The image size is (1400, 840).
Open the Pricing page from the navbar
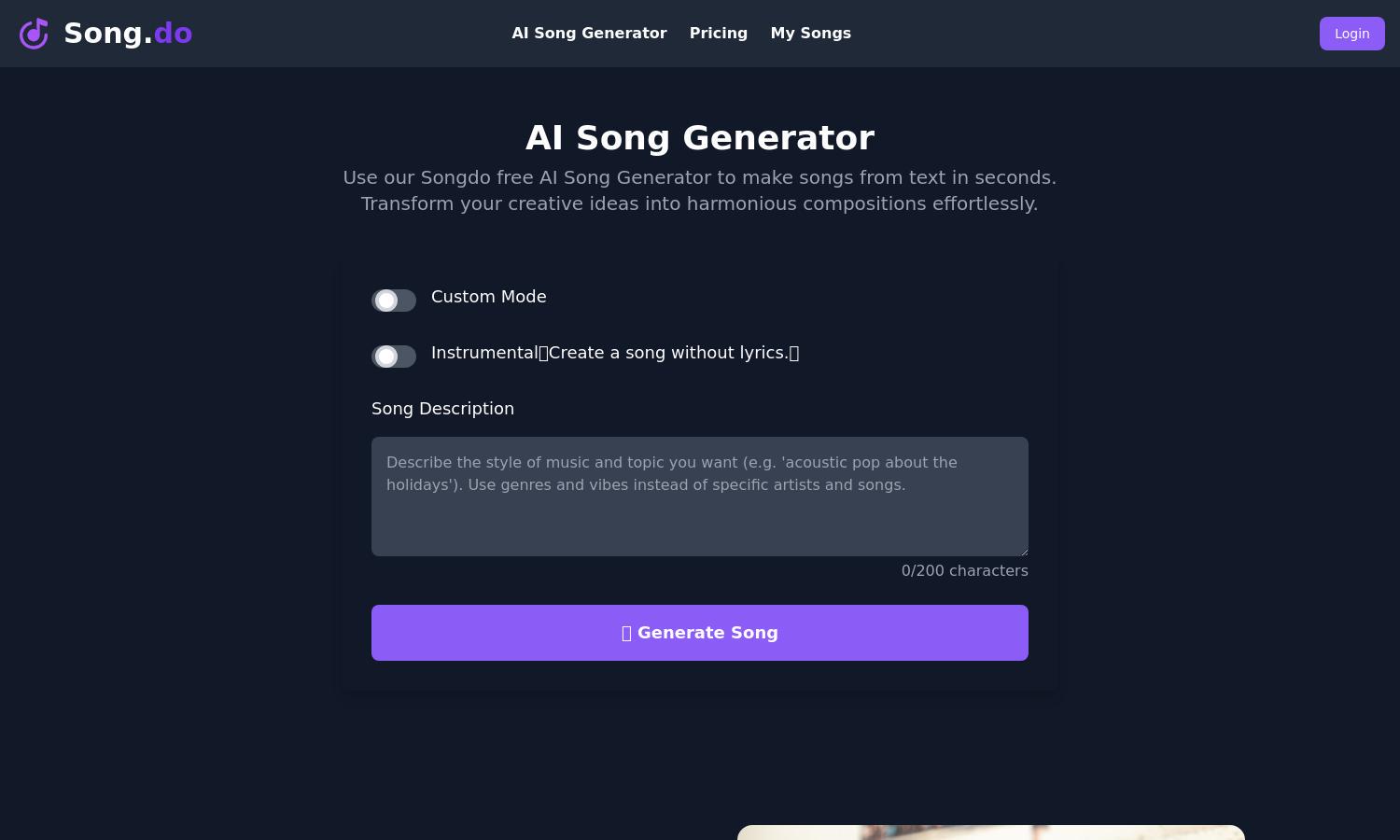(719, 34)
